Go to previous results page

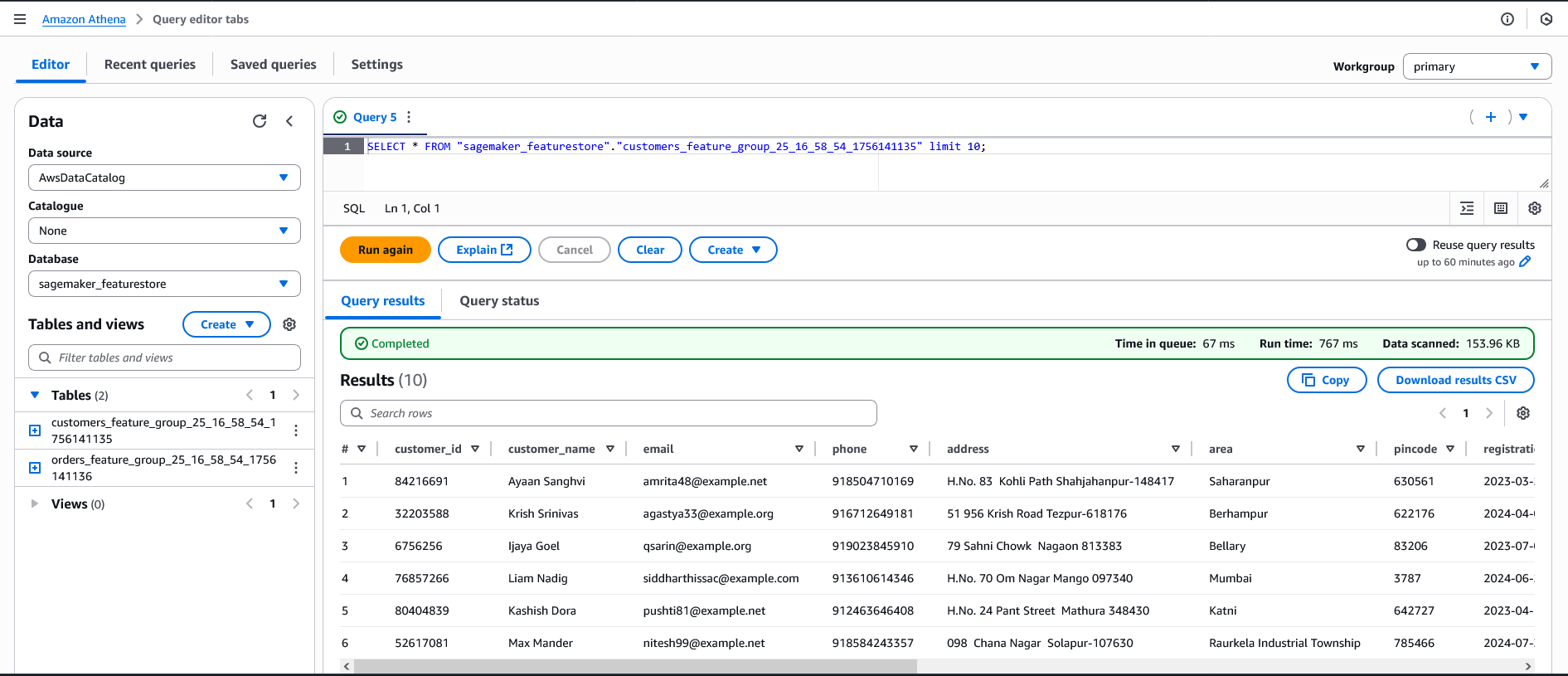click(1443, 413)
